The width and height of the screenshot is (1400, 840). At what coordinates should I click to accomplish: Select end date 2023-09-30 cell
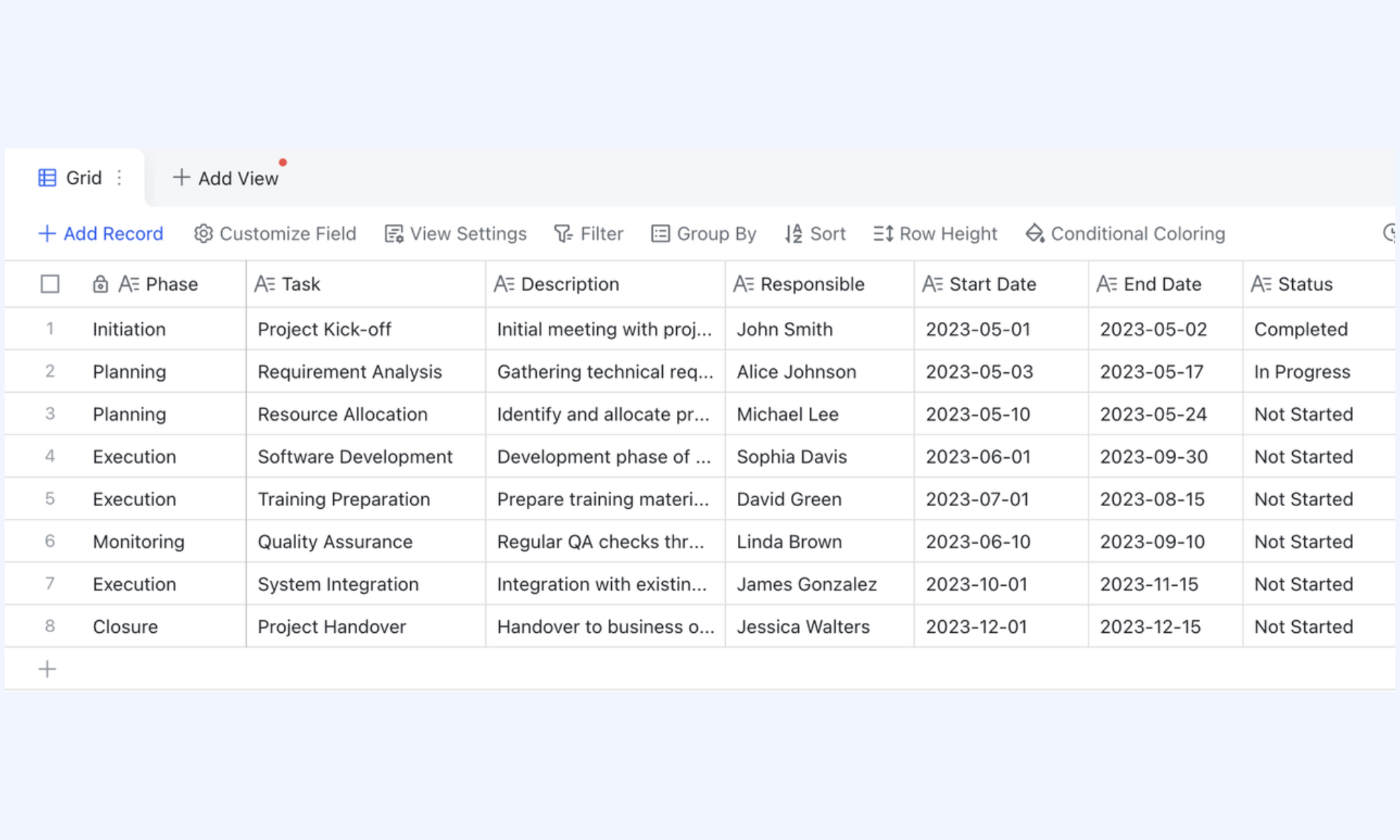coord(1166,456)
